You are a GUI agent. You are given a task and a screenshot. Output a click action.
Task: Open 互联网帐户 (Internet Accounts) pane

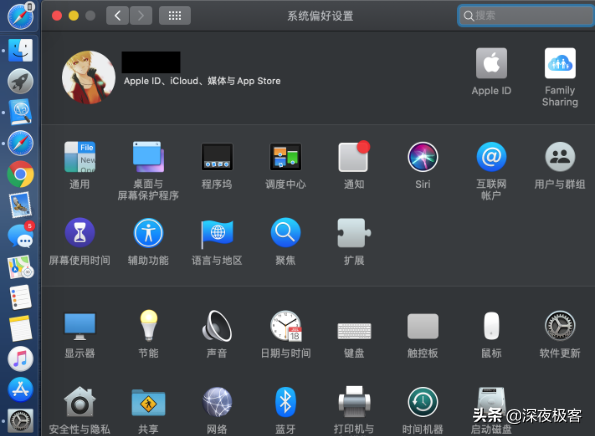491,157
